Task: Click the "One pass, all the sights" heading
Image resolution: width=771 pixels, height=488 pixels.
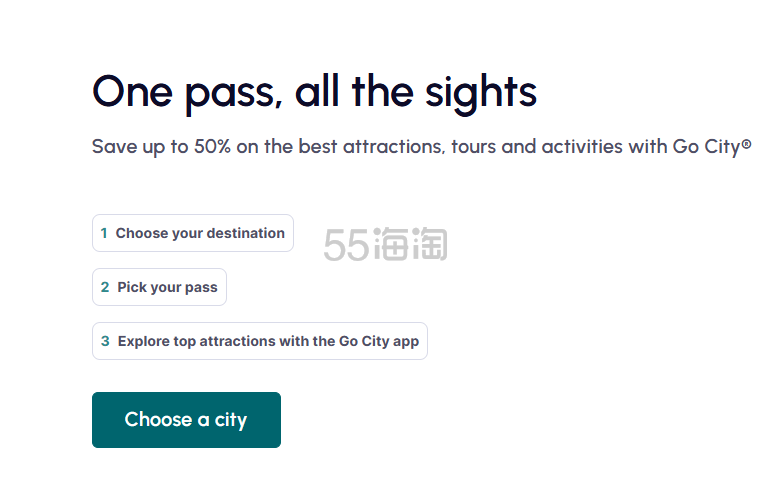Action: 314,92
